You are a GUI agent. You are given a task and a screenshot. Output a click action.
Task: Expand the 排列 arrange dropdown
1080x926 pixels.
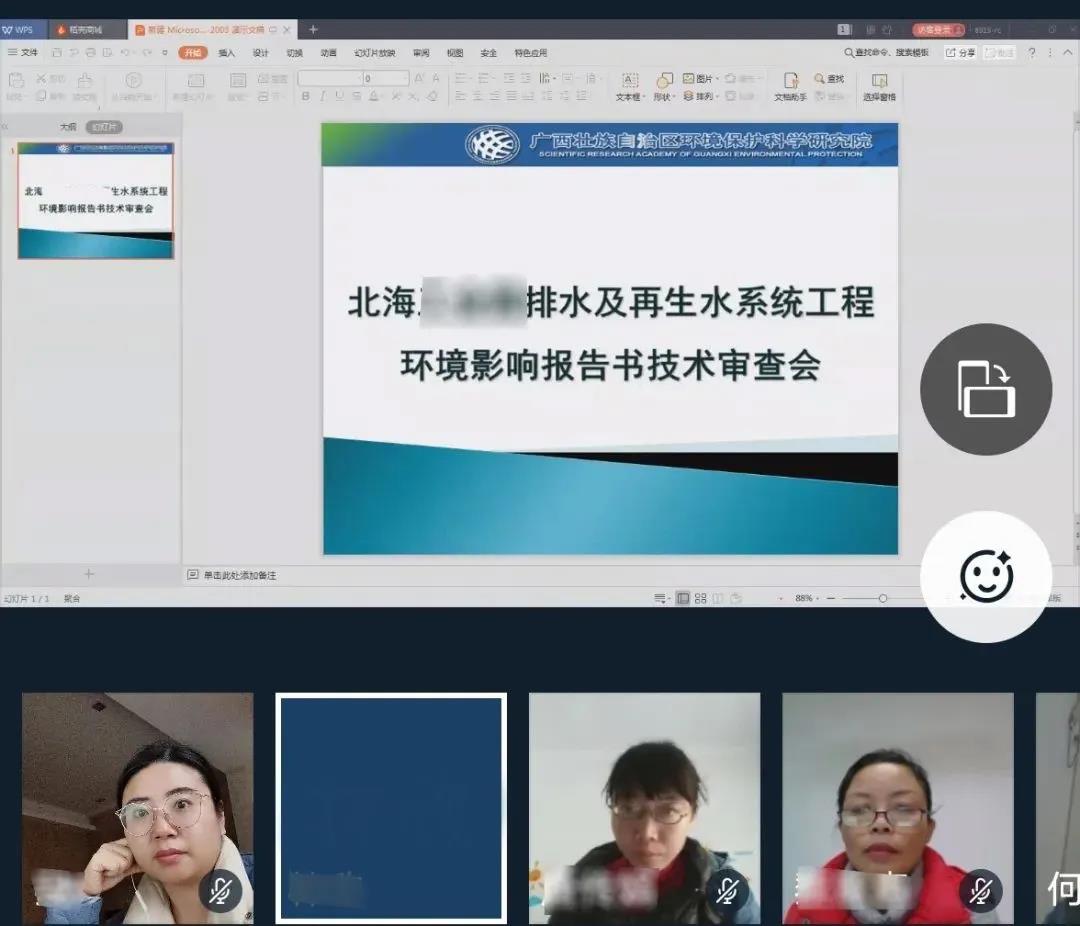pyautogui.click(x=716, y=94)
